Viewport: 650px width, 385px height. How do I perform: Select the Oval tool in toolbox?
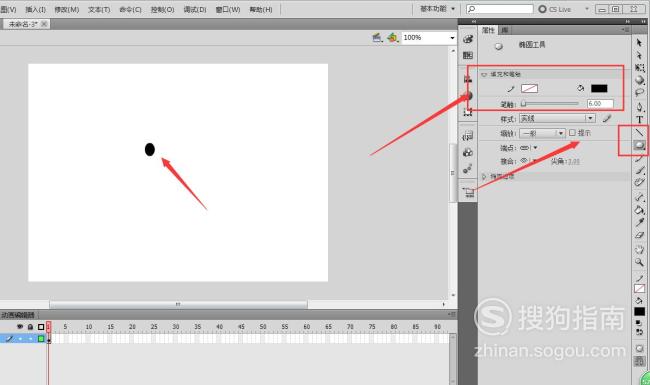click(x=640, y=145)
